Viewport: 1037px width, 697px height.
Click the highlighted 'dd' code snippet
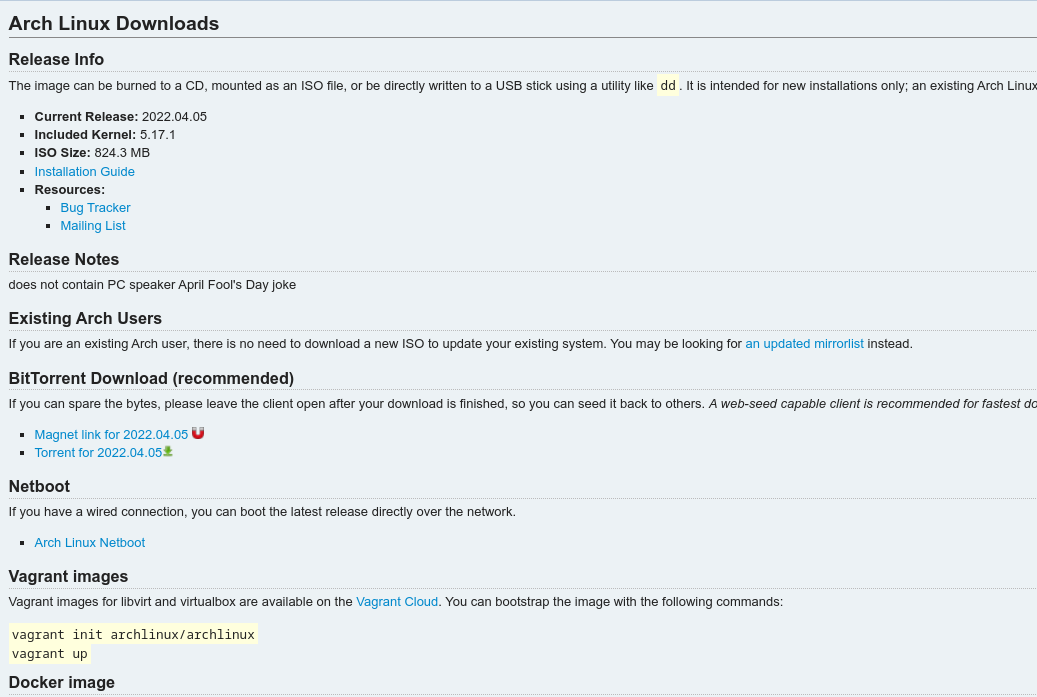point(668,85)
